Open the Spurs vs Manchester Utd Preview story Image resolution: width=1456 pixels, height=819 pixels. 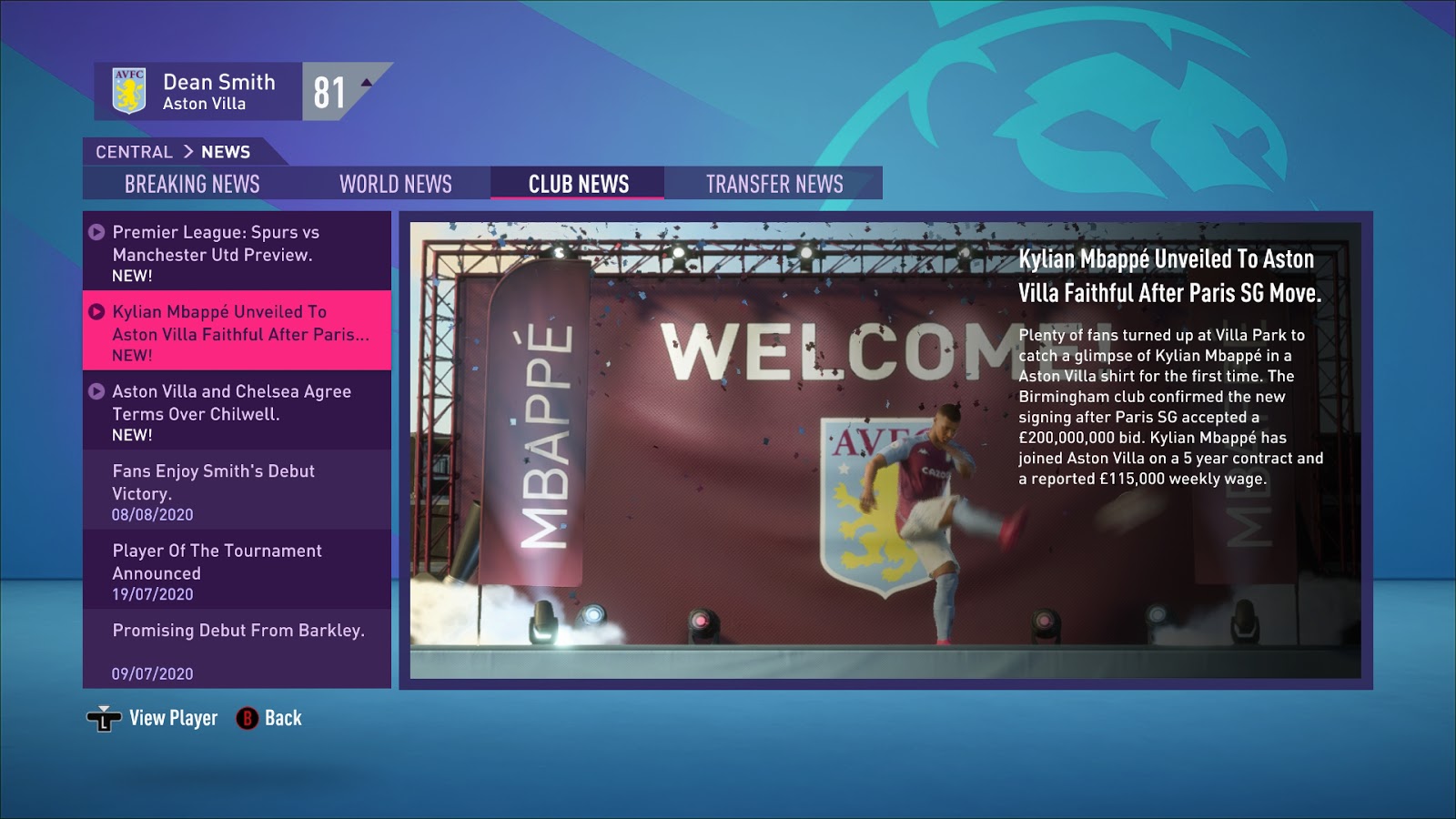(237, 251)
